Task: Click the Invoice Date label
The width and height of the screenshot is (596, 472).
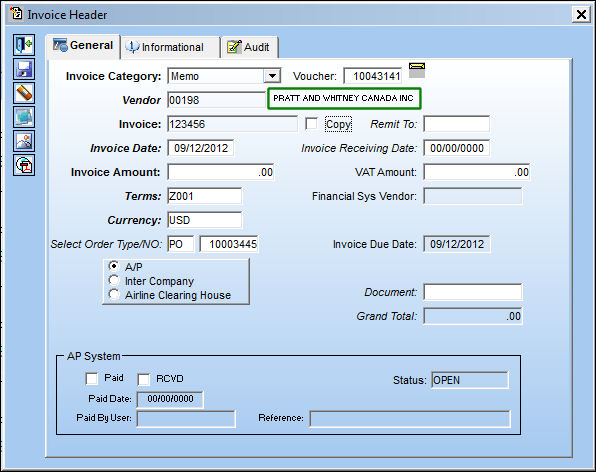Action: click(x=126, y=148)
